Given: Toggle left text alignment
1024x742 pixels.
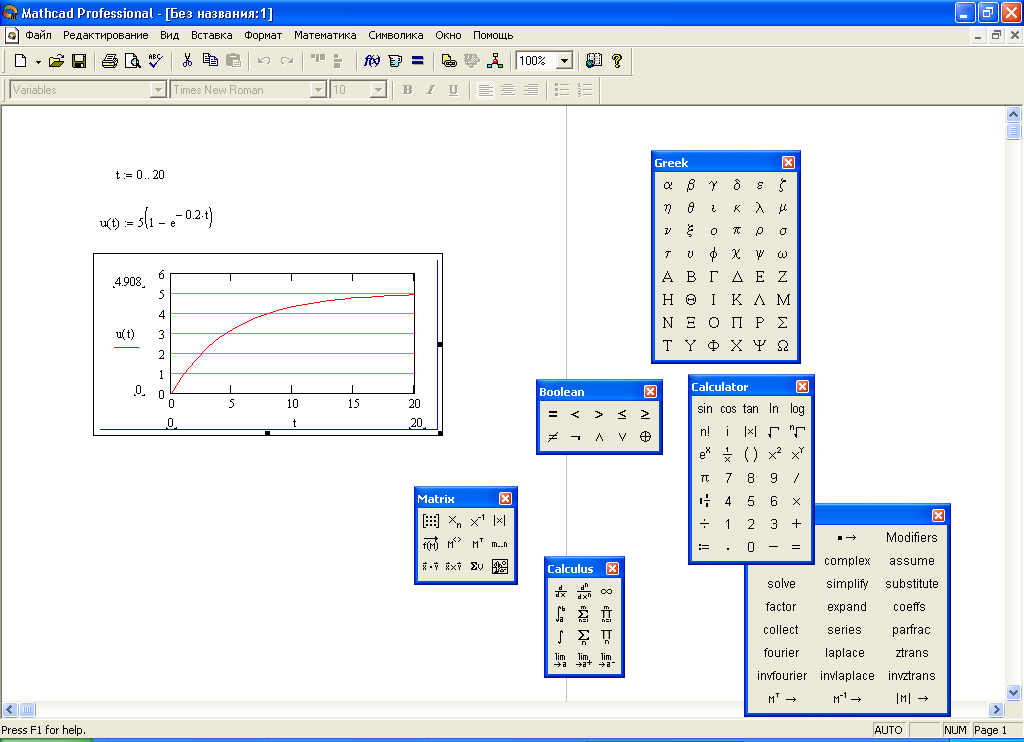Looking at the screenshot, I should click(485, 90).
